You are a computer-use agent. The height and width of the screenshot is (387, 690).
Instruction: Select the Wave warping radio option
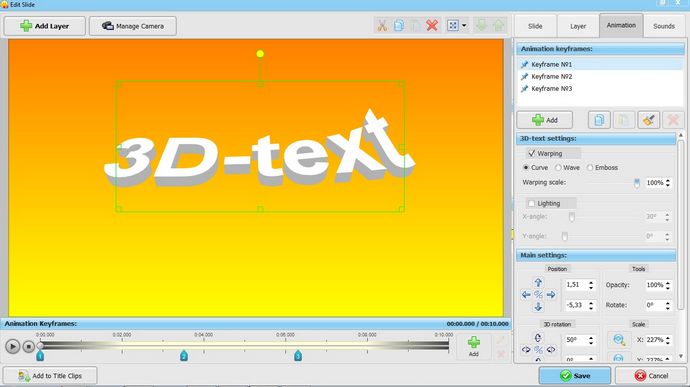point(558,168)
